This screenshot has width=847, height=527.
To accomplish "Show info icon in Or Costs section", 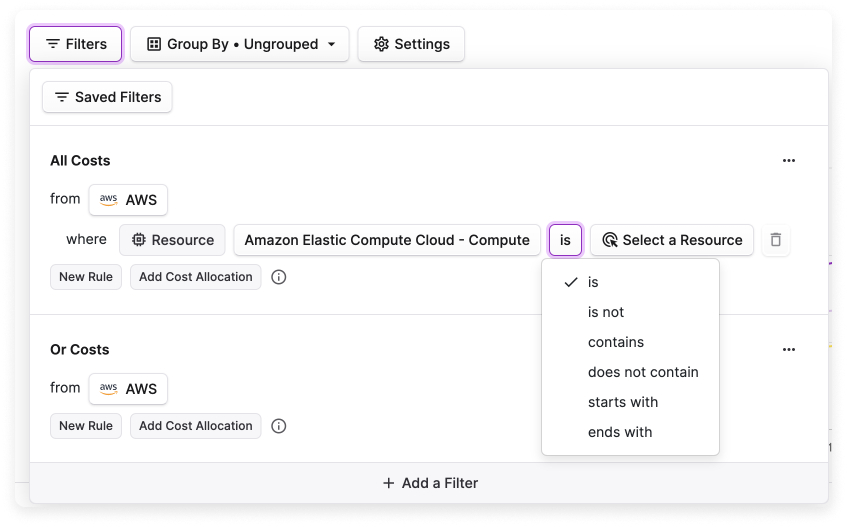I will [279, 426].
